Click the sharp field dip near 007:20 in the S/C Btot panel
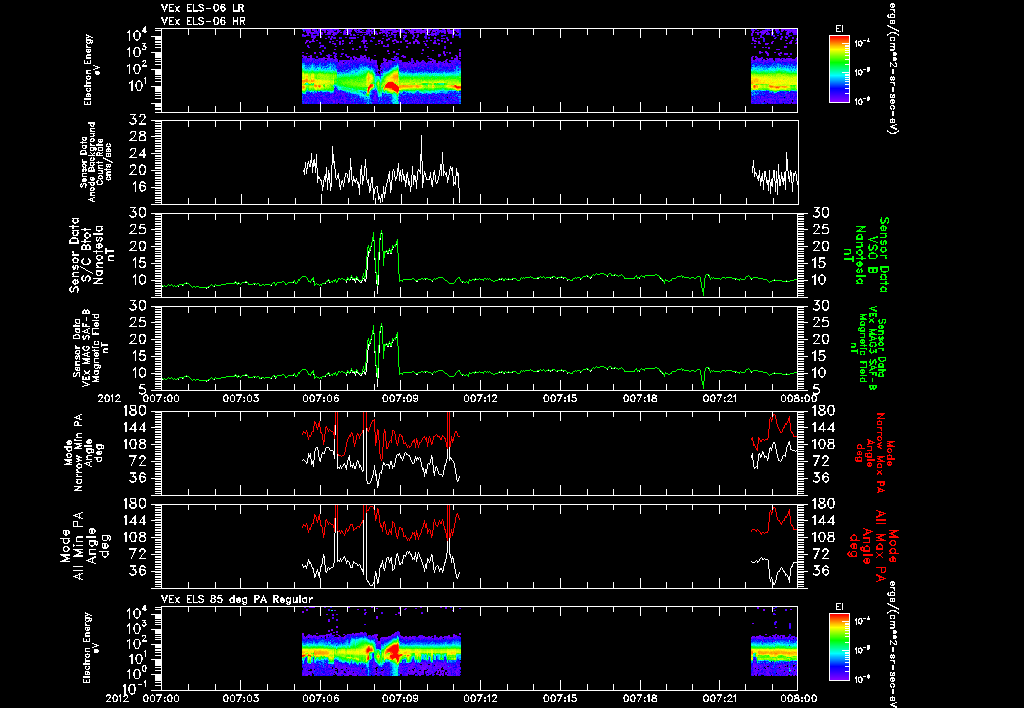1024x708 pixels. click(x=703, y=286)
